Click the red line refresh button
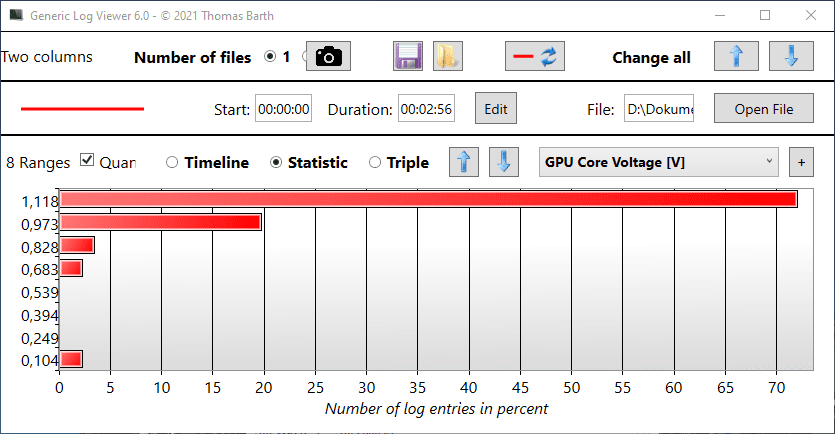 pos(535,56)
